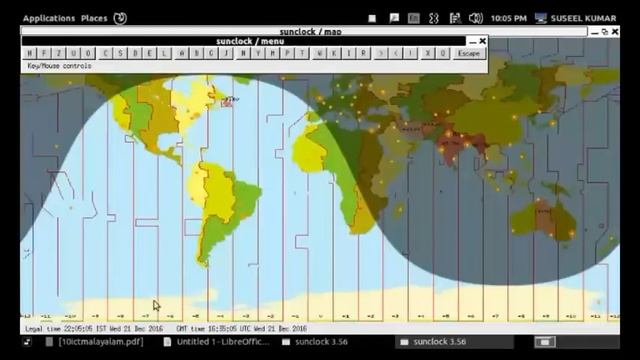Image resolution: width=640 pixels, height=360 pixels.
Task: Click the Escape button
Action: pyautogui.click(x=469, y=53)
